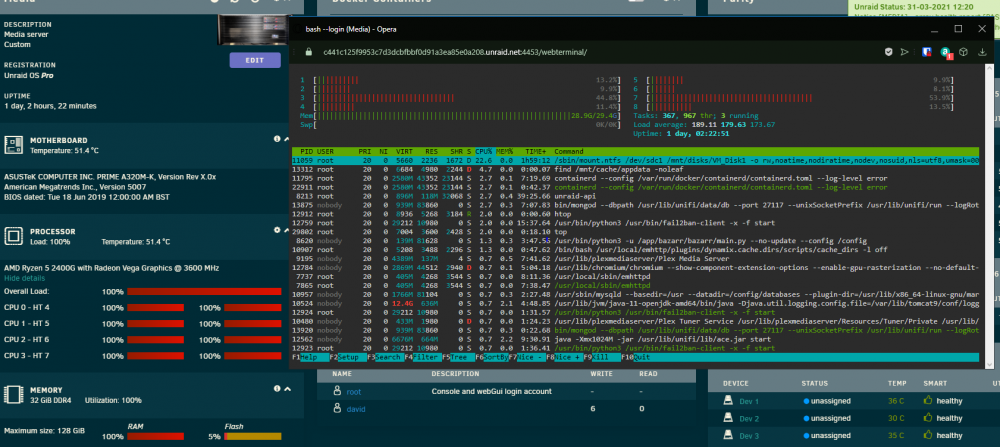Open the root user link

(353, 392)
